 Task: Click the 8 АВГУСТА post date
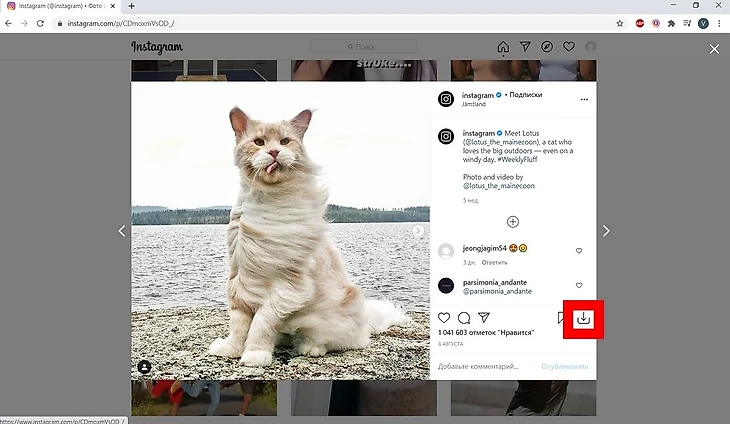click(451, 344)
